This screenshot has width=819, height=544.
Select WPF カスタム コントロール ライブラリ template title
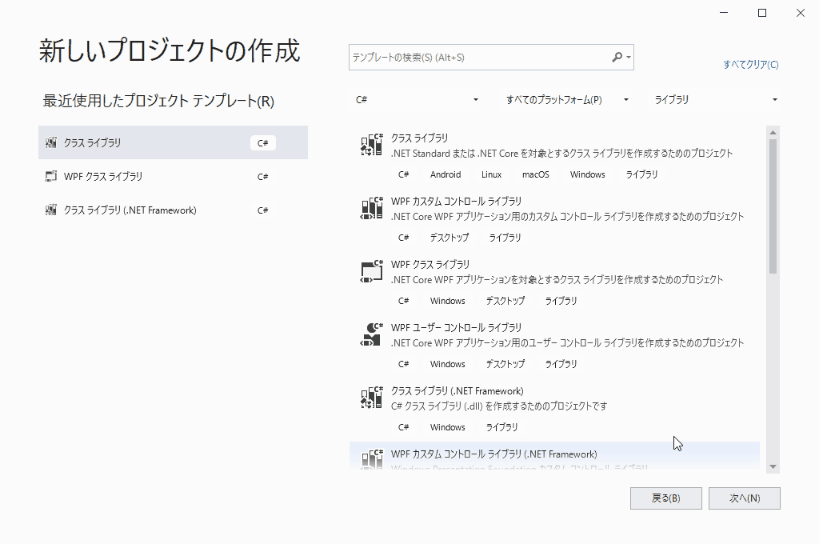[x=456, y=202]
